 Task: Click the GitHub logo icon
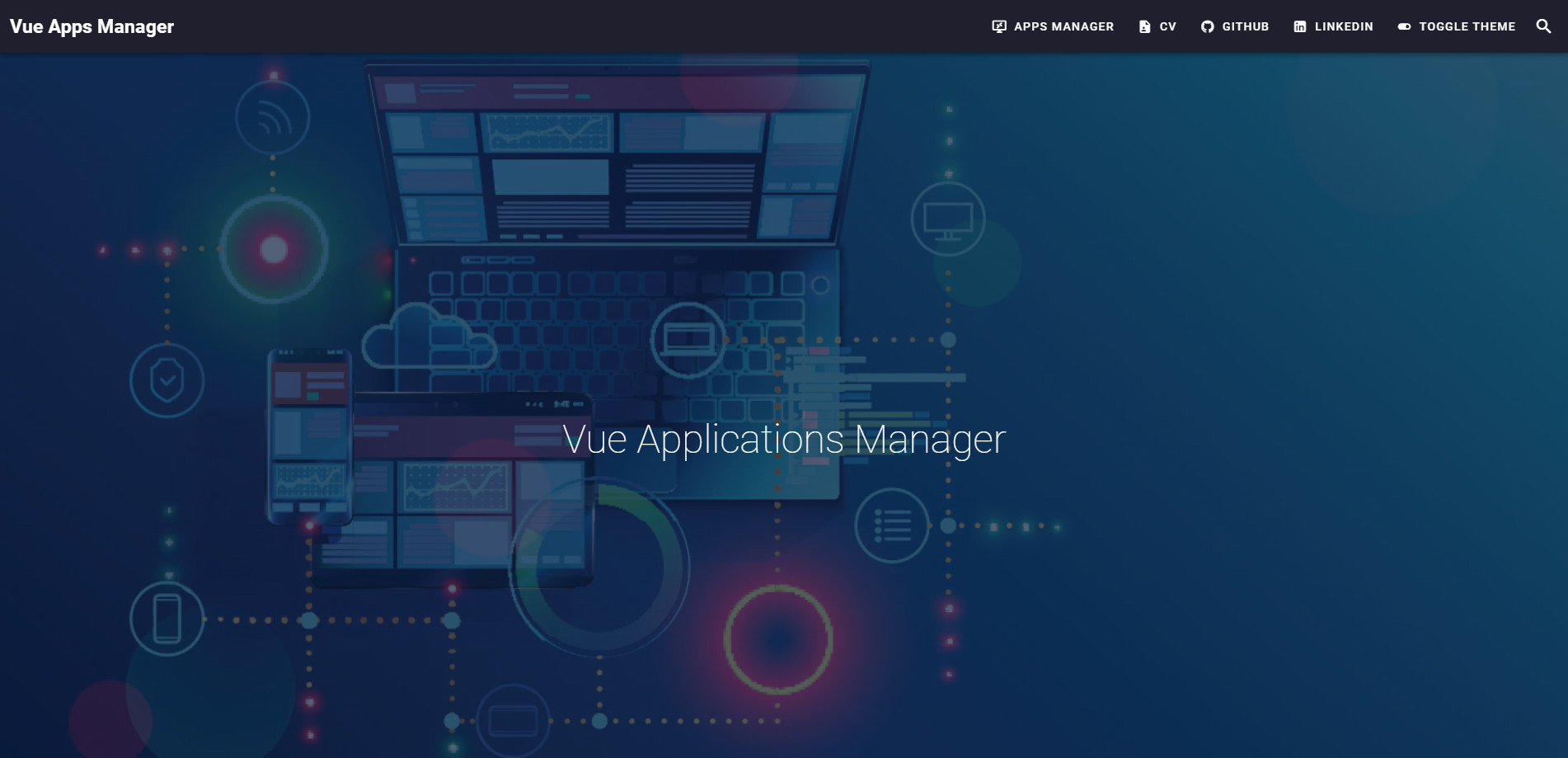1207,26
